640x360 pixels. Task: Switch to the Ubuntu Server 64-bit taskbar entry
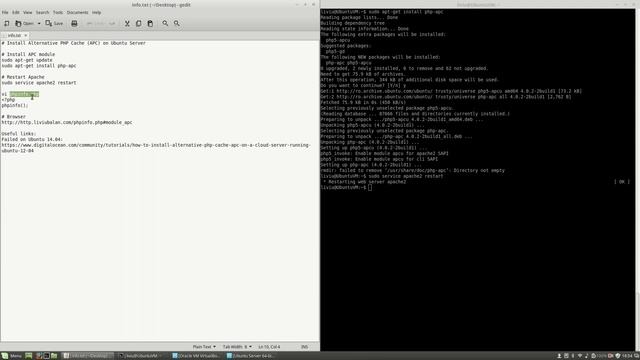[x=251, y=356]
